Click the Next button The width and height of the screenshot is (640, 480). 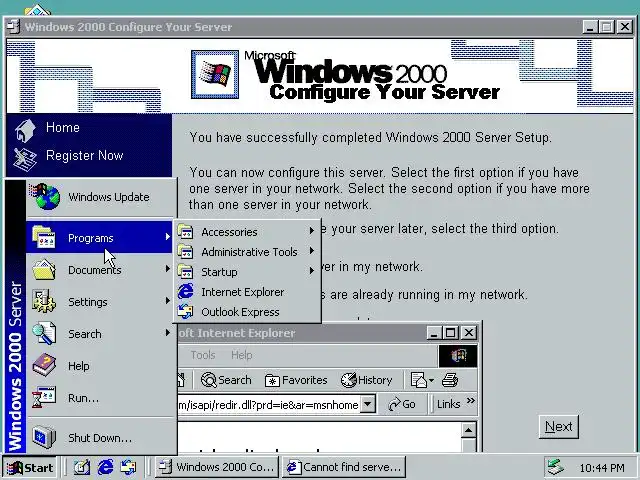coord(559,427)
